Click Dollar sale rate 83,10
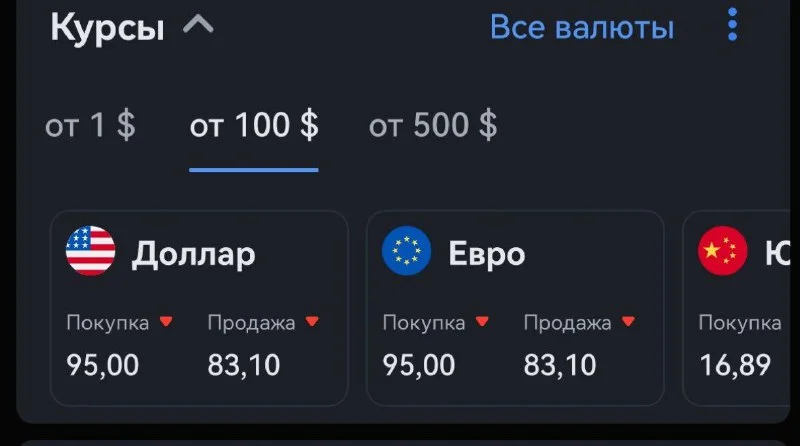Screen dimensions: 800x446 coord(244,365)
